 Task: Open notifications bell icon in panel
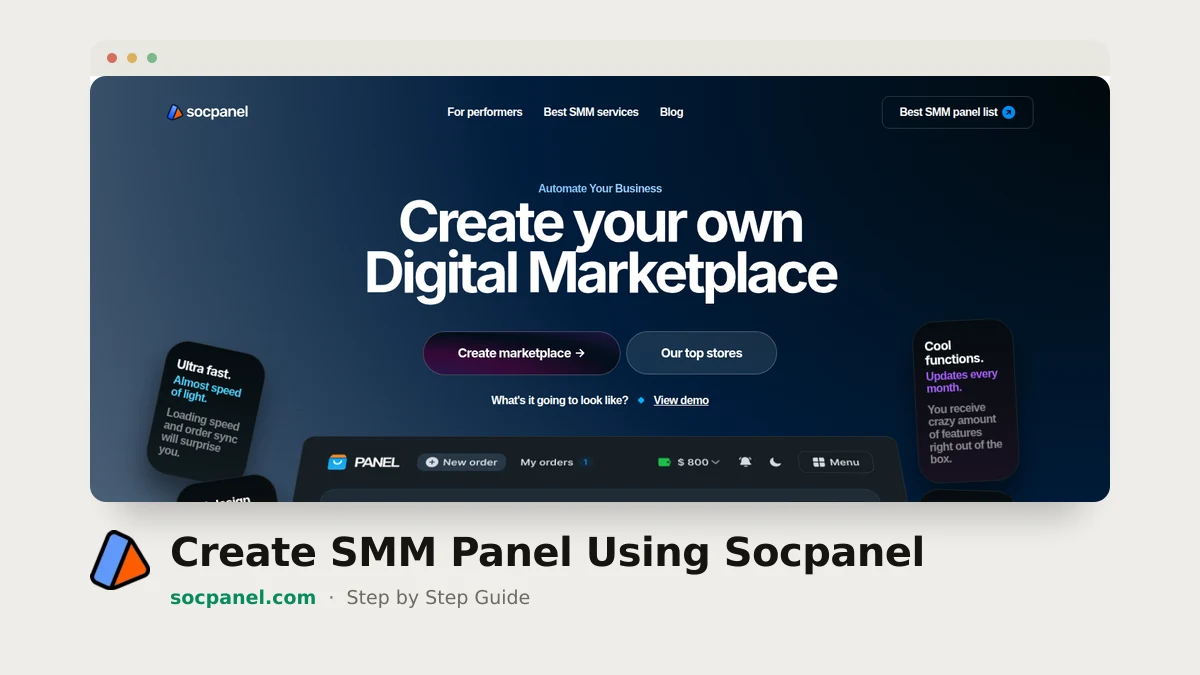pos(745,462)
